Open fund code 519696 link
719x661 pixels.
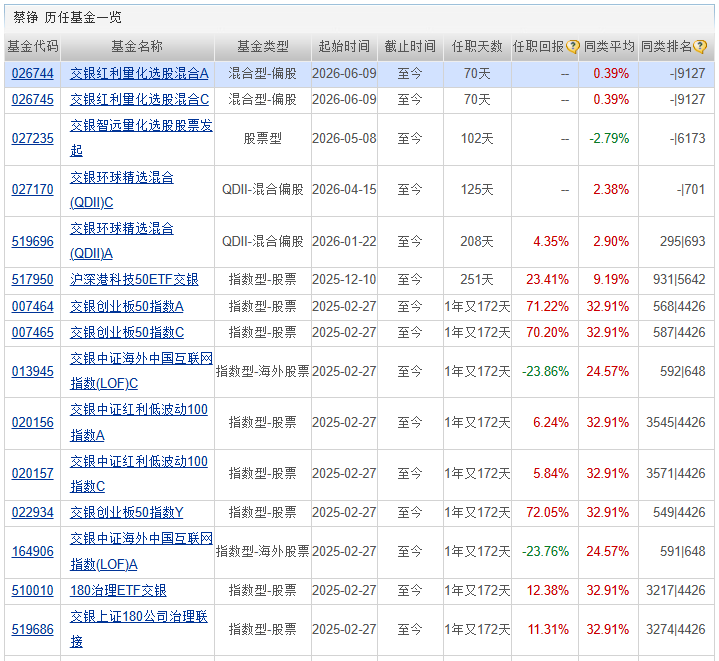[33, 241]
